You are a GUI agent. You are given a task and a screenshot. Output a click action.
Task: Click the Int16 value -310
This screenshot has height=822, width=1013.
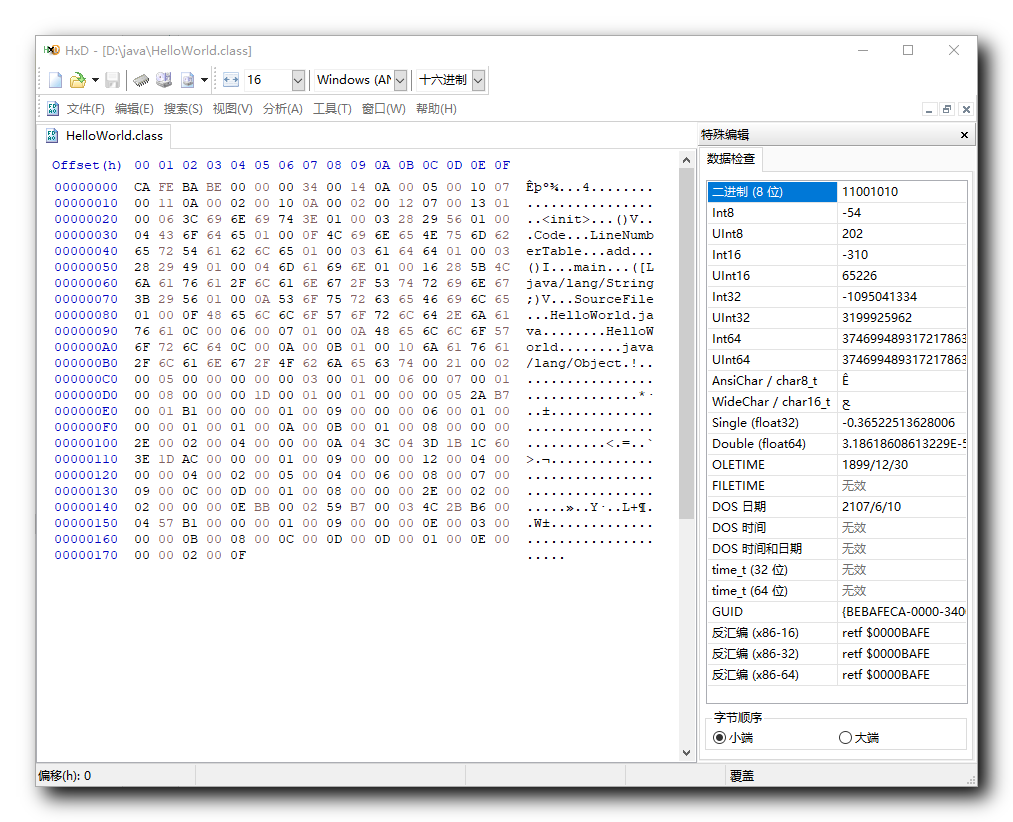pyautogui.click(x=855, y=255)
